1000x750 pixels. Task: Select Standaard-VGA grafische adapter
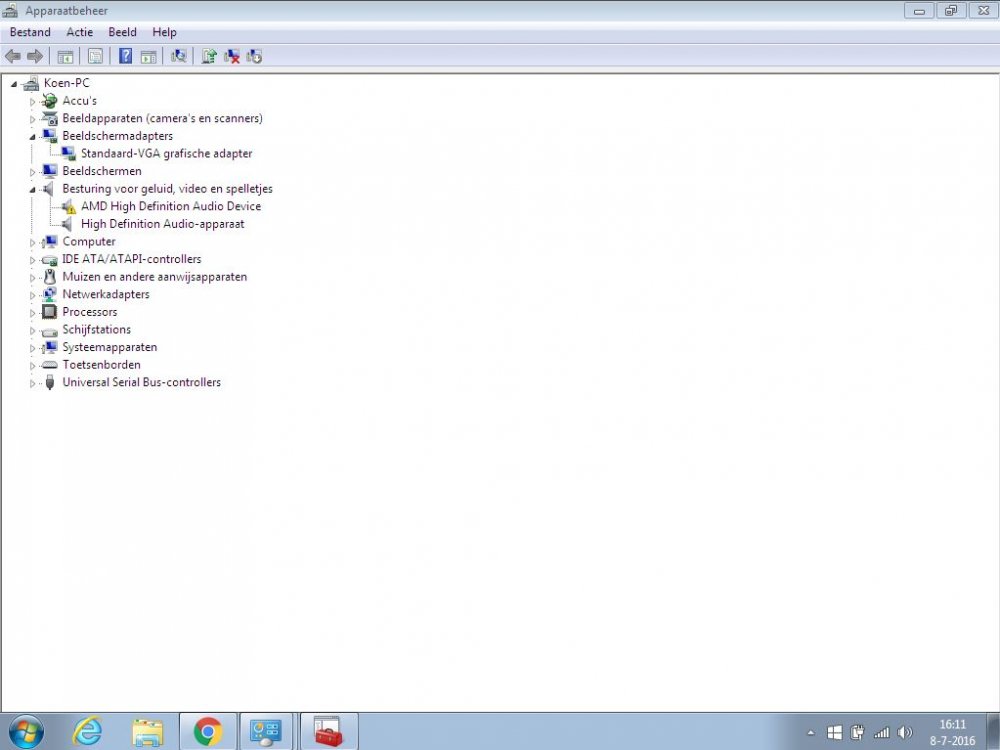point(166,154)
